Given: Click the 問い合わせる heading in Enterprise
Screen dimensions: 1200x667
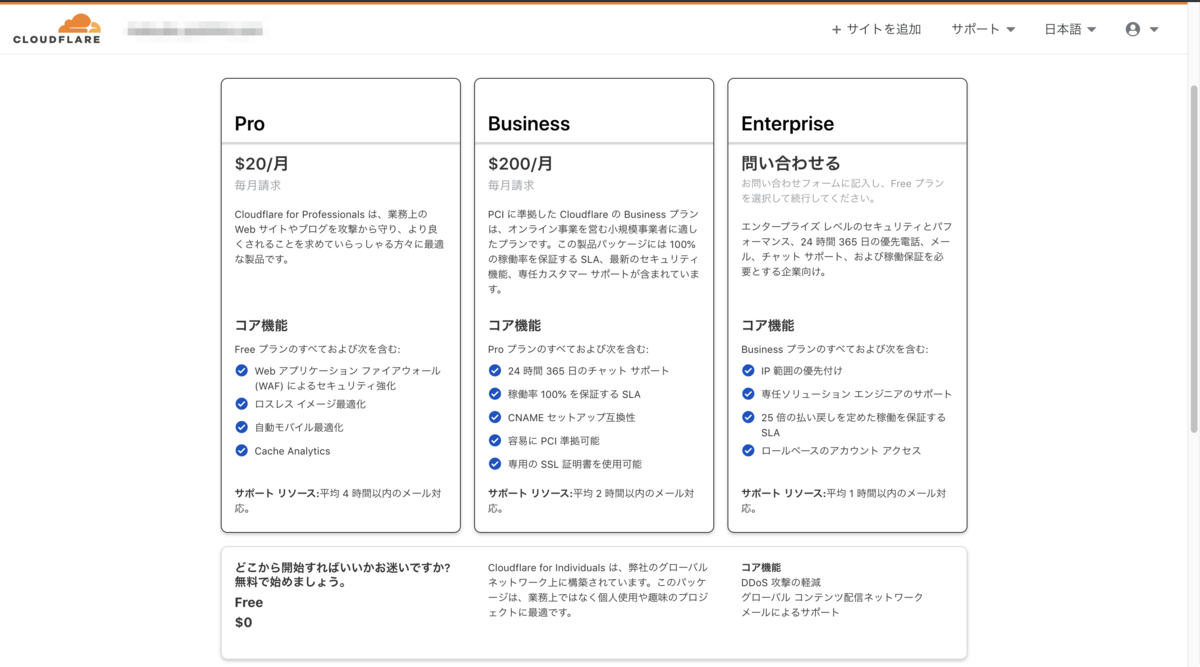Looking at the screenshot, I should tap(791, 163).
